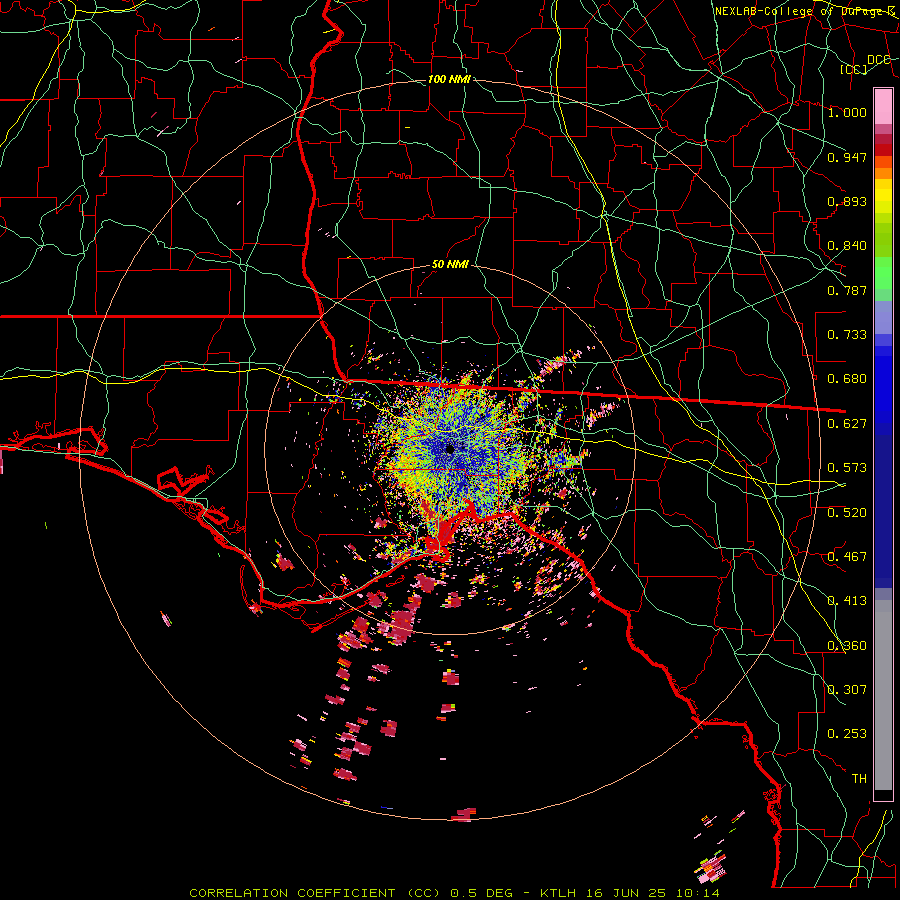This screenshot has width=900, height=900.
Task: Click the 0.253 scale value
Action: point(847,734)
